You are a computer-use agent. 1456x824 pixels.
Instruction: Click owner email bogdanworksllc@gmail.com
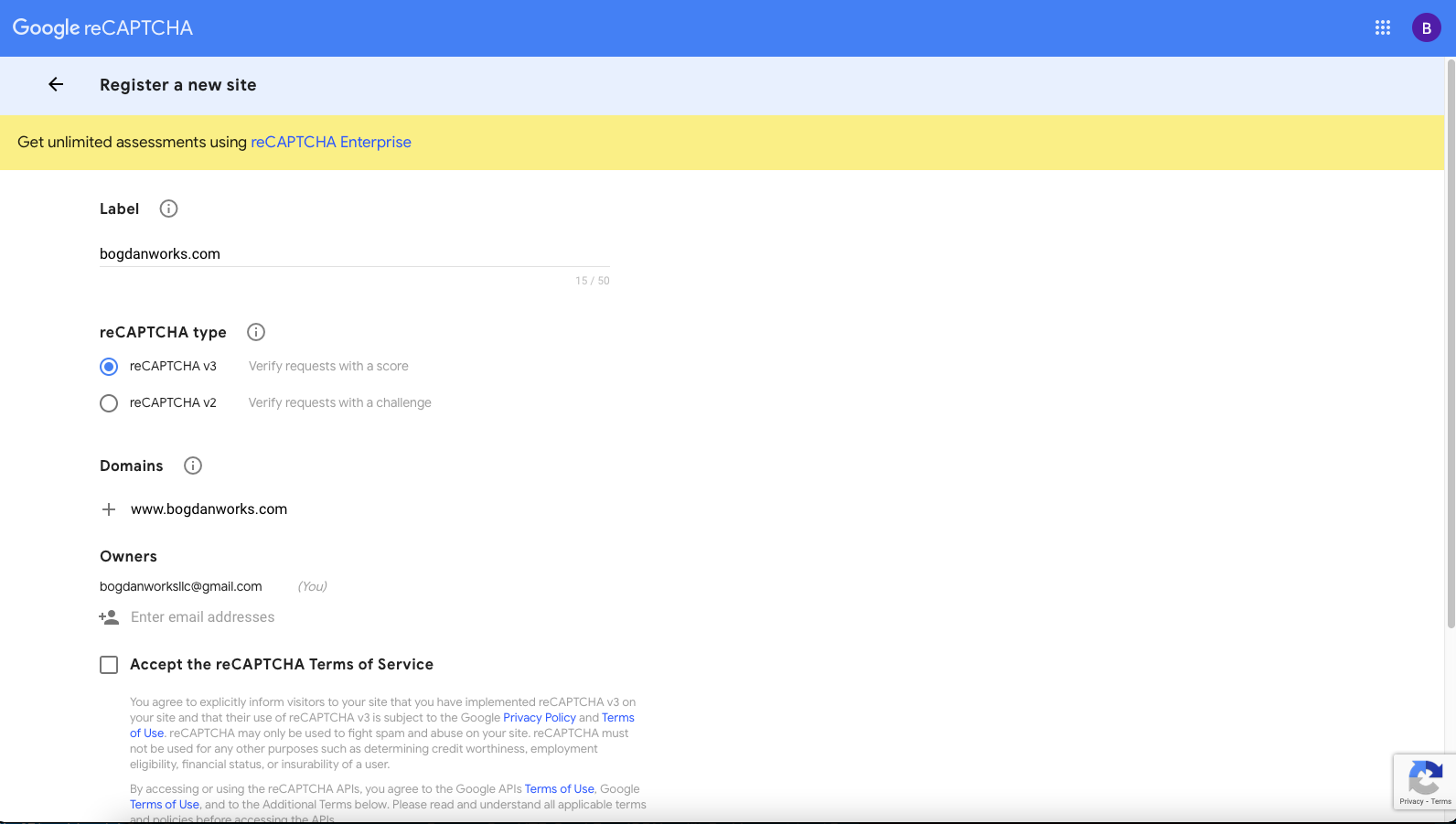(x=181, y=586)
